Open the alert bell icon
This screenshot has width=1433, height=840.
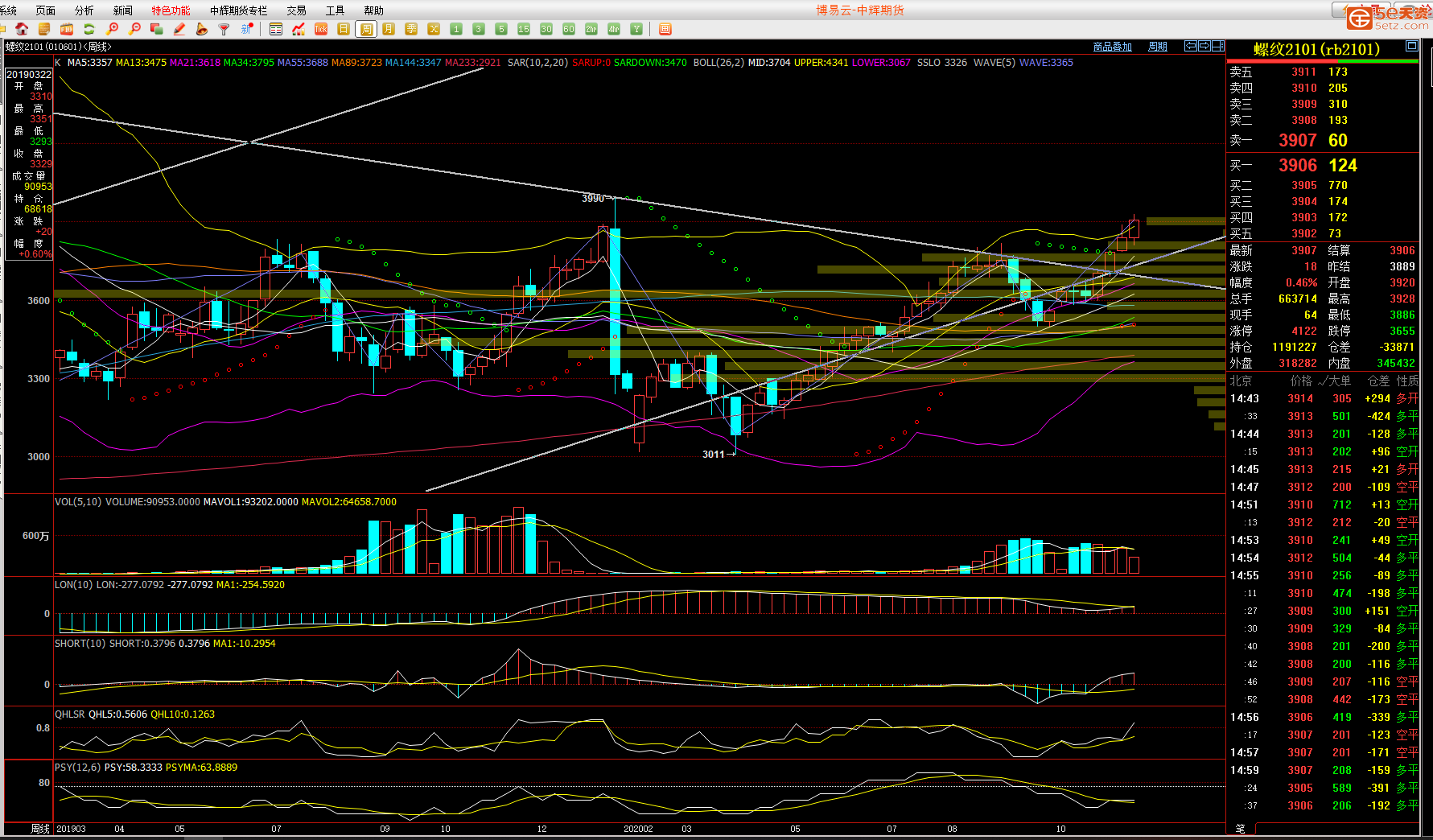point(202,29)
